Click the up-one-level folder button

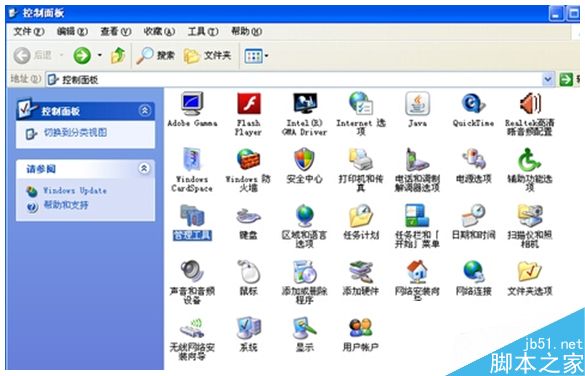(118, 56)
